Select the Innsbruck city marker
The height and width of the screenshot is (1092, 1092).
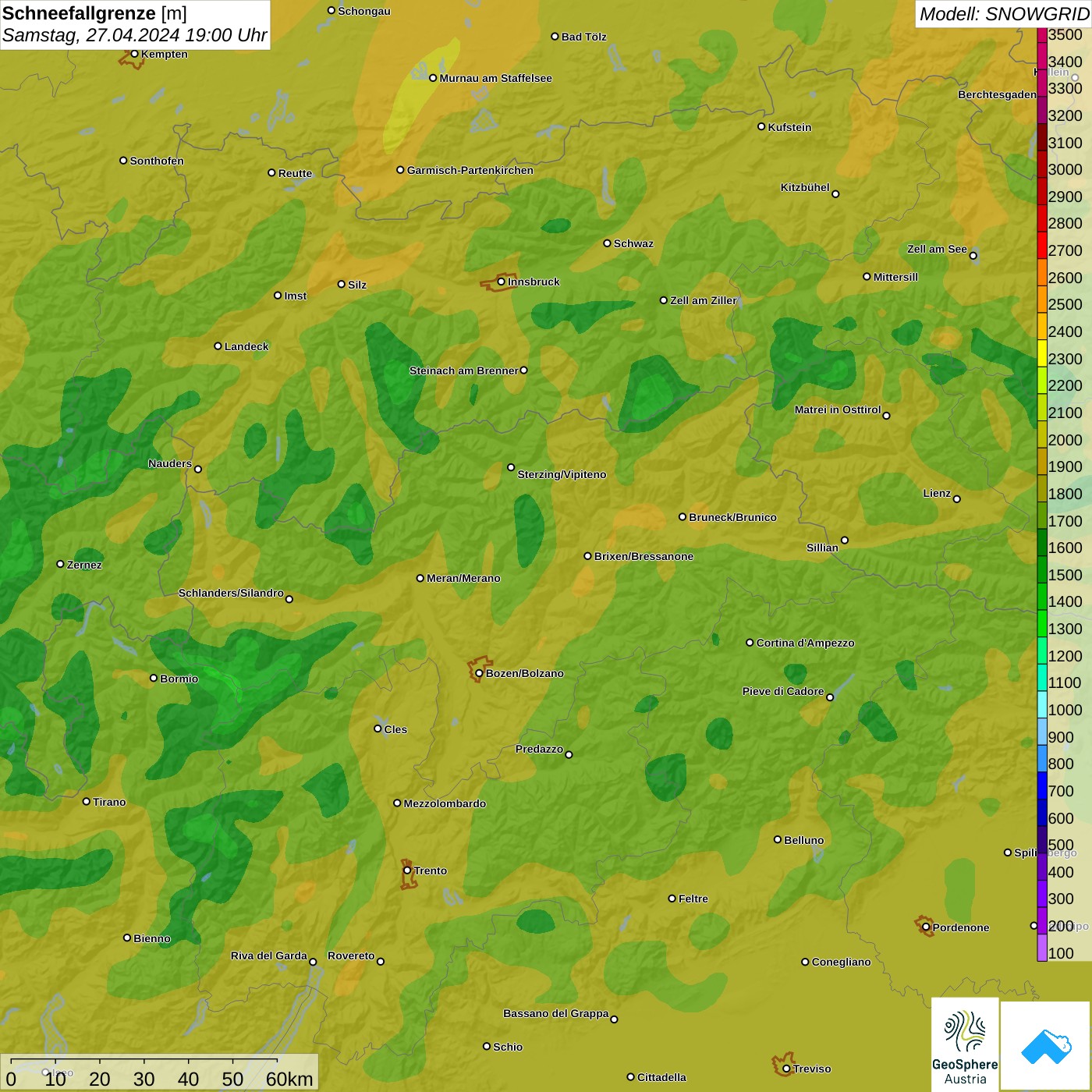tap(502, 282)
